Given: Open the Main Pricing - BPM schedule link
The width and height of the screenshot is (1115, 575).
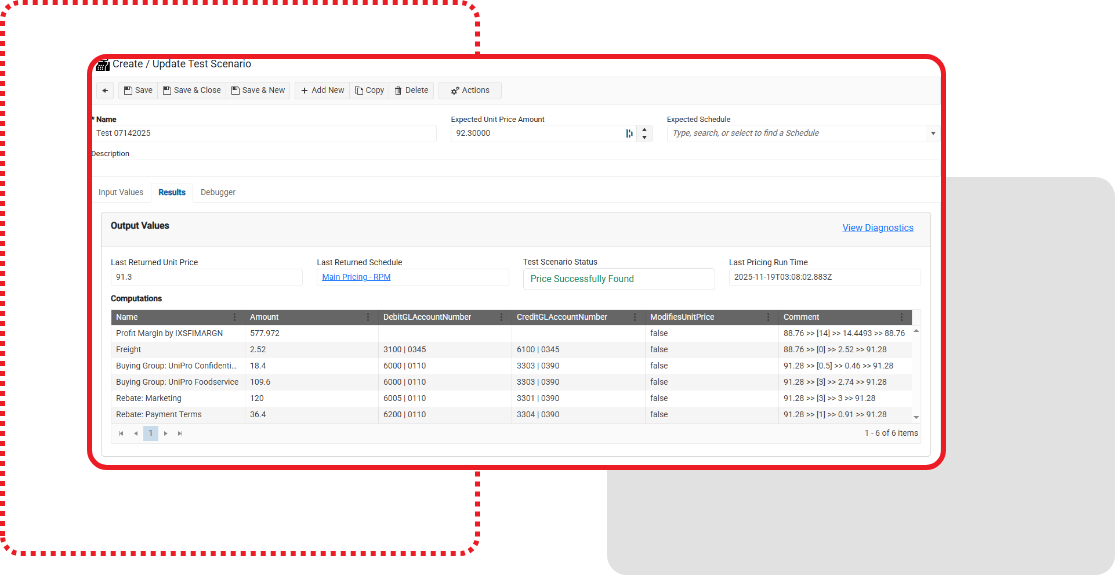Looking at the screenshot, I should [x=356, y=277].
